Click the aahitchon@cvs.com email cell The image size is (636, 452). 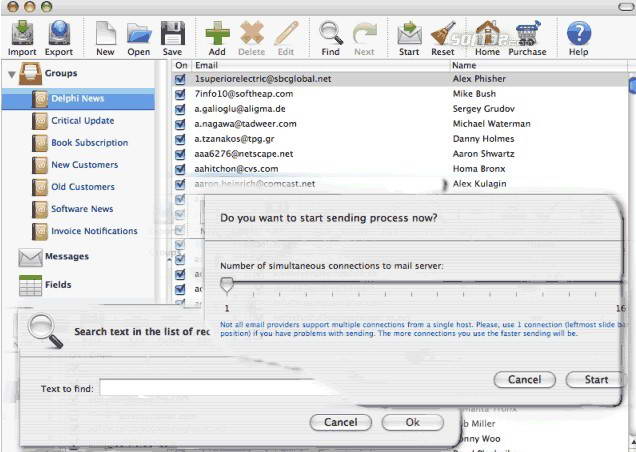(236, 169)
